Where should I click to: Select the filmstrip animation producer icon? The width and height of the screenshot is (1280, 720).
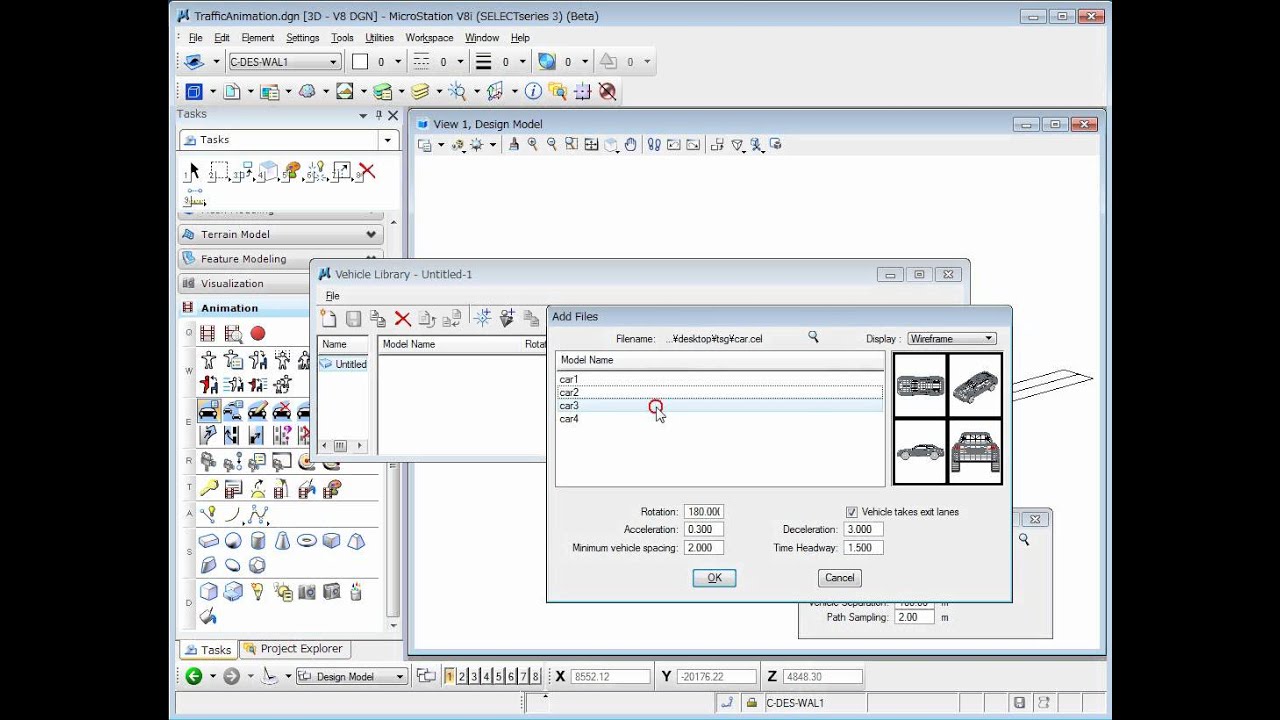pyautogui.click(x=208, y=334)
